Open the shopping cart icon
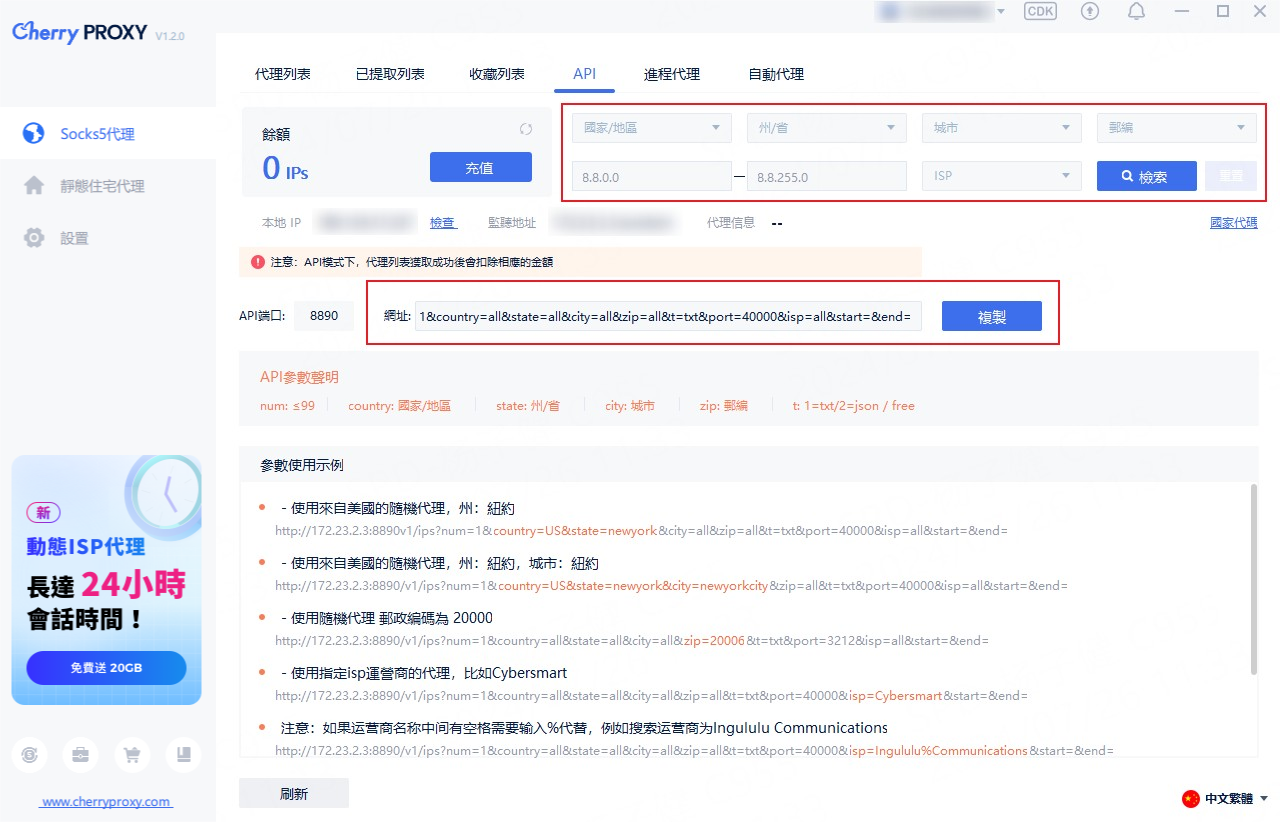Image resolution: width=1280 pixels, height=822 pixels. tap(132, 755)
